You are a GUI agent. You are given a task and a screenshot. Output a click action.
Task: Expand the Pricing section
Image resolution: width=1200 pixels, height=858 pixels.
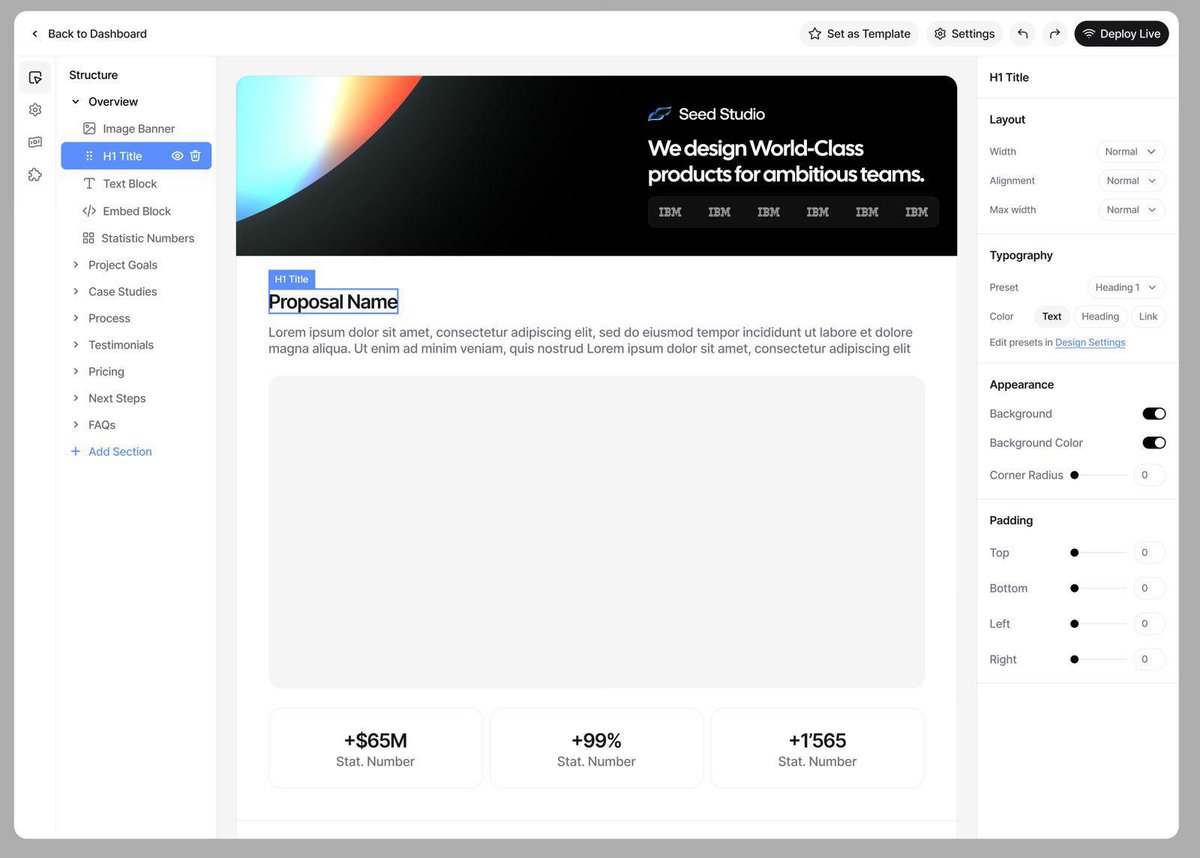[x=75, y=372]
